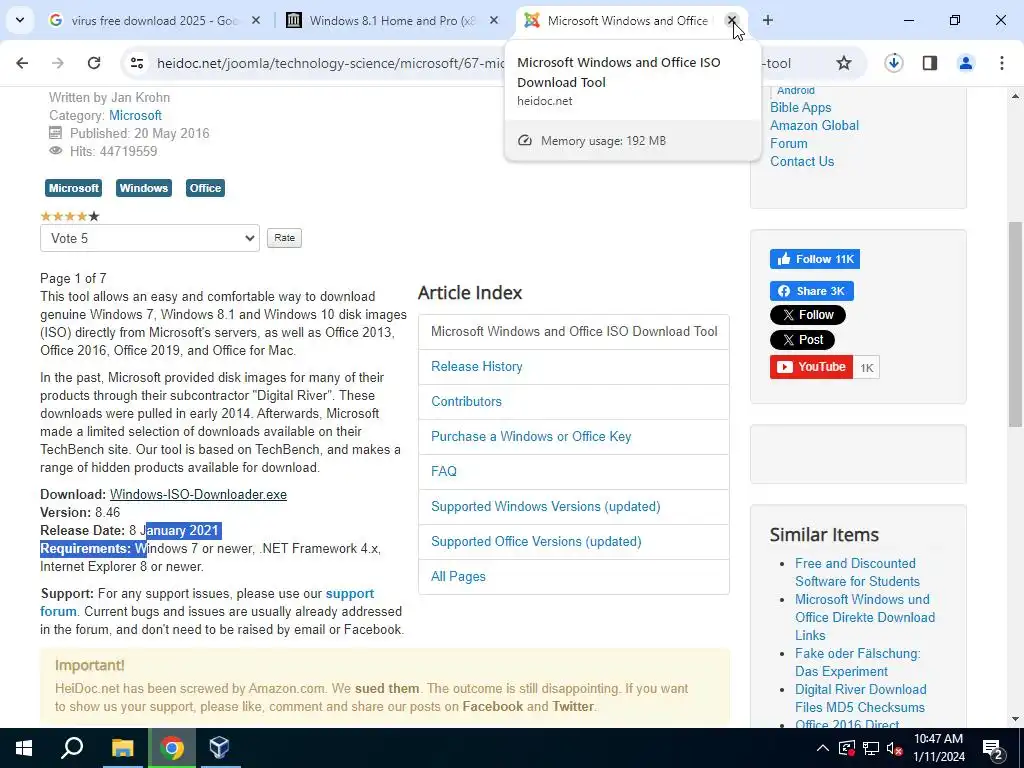Click the YouTube subscribe button
Screen dimensions: 1024x768
point(811,367)
